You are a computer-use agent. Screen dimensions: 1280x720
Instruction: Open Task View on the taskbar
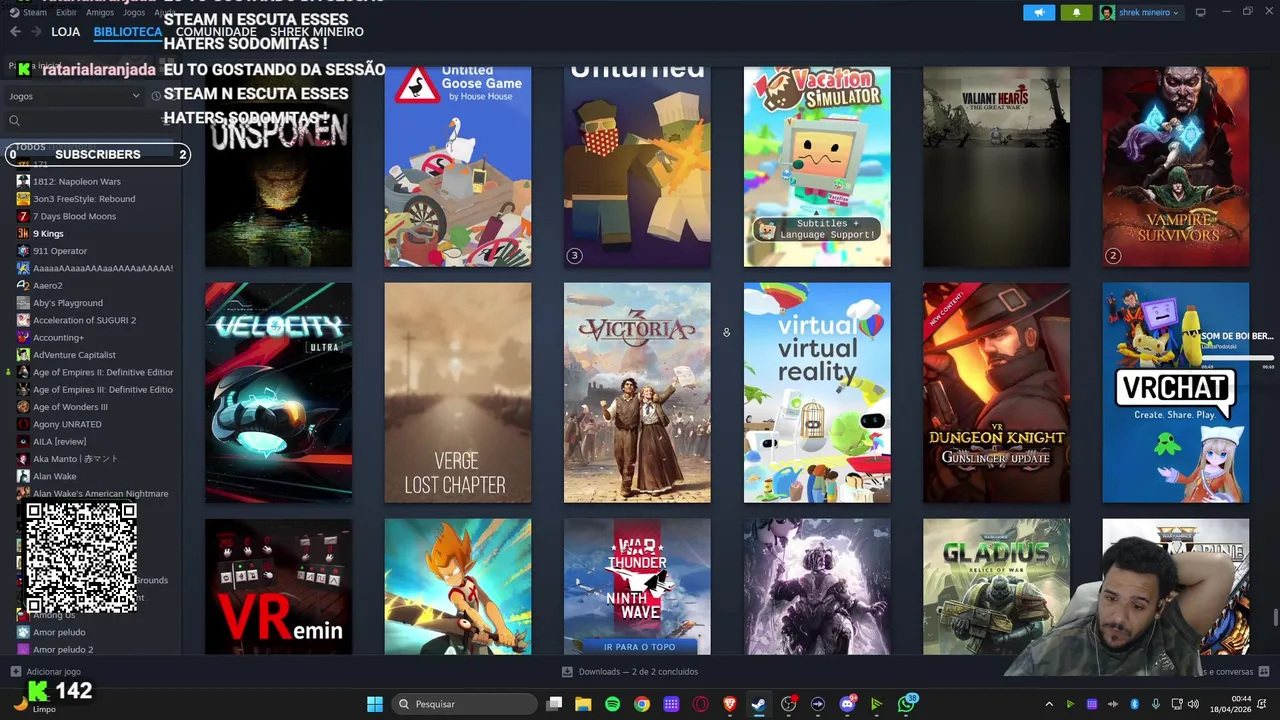554,704
